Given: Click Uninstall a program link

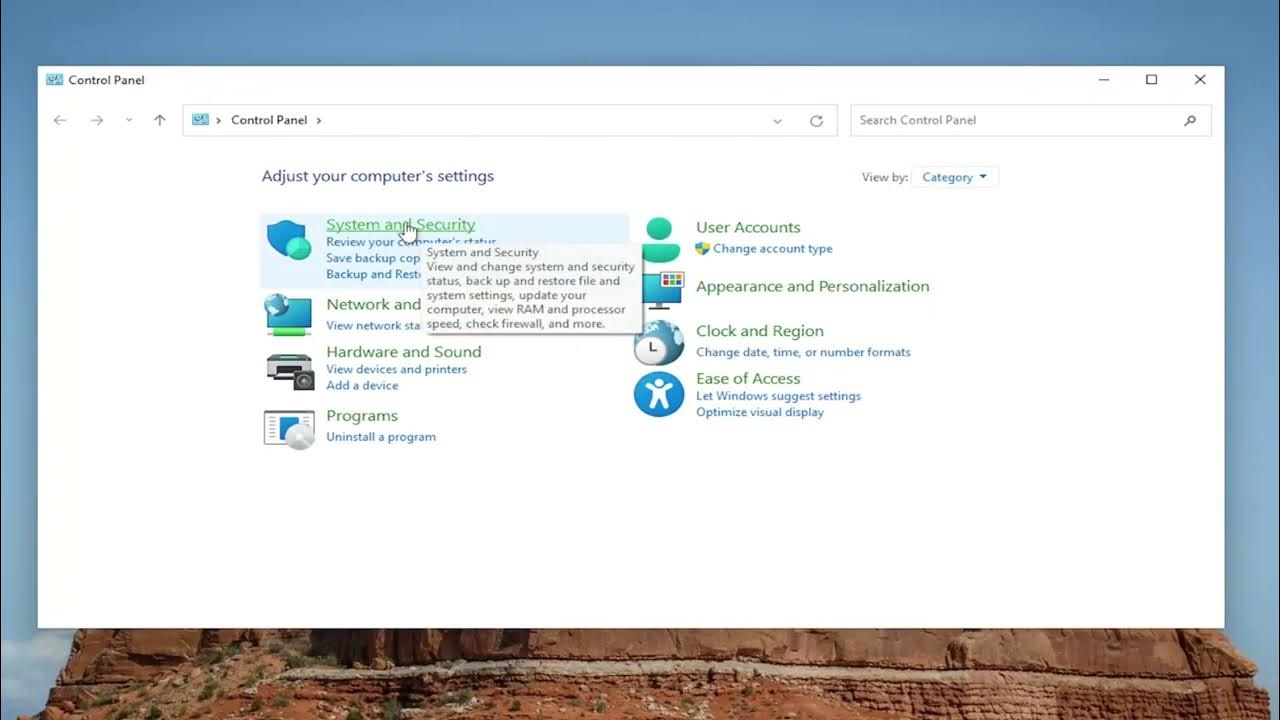Looking at the screenshot, I should (x=381, y=437).
